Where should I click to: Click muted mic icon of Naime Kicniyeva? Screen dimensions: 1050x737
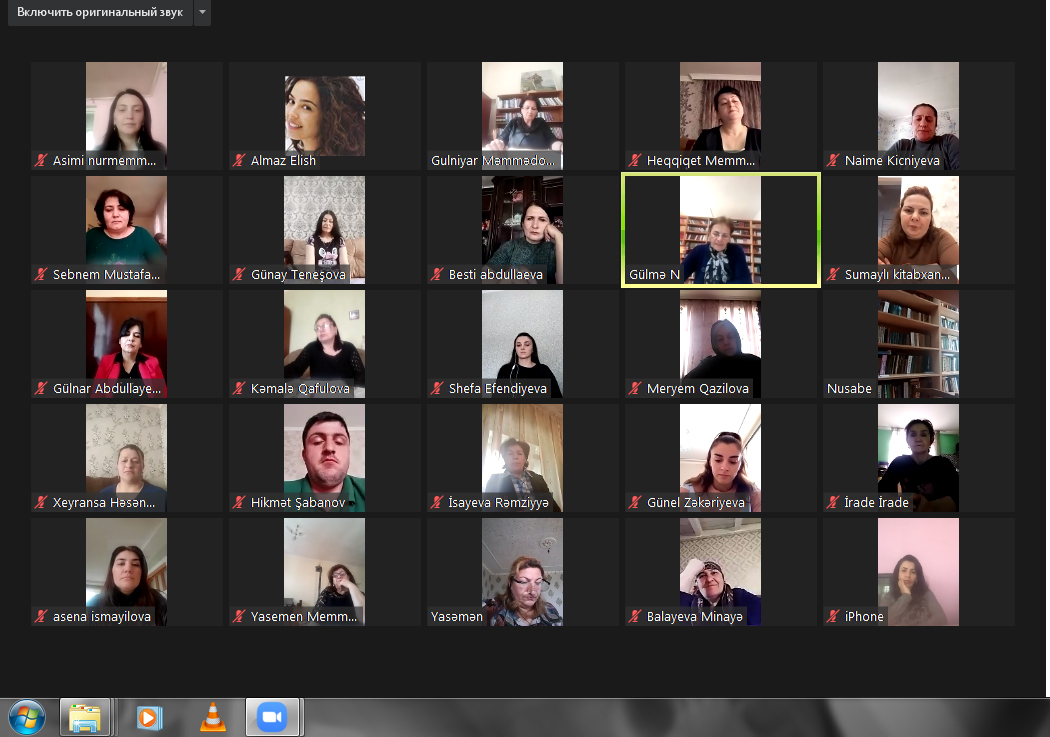(x=833, y=161)
